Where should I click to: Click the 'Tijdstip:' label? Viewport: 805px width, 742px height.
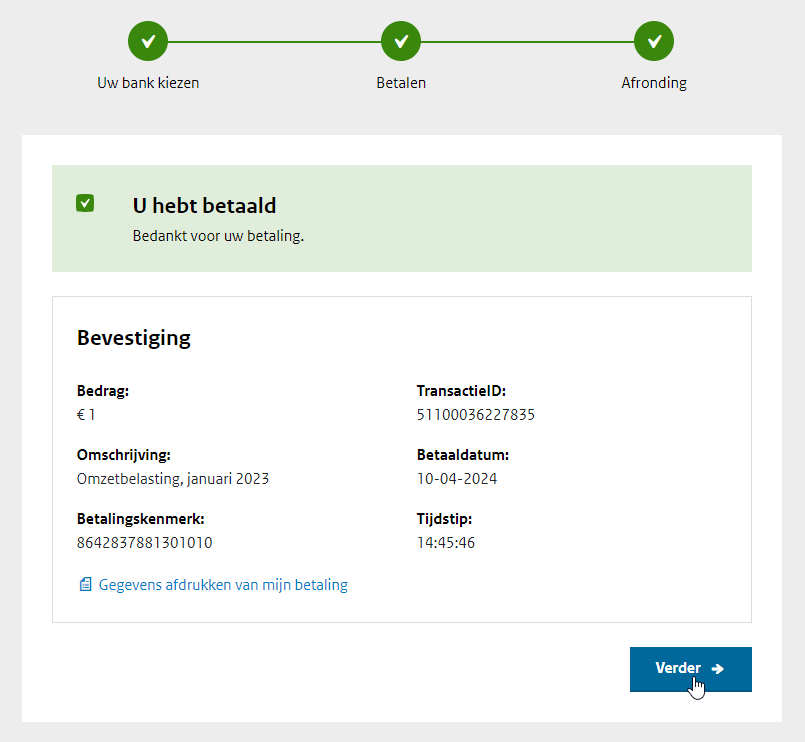point(444,519)
